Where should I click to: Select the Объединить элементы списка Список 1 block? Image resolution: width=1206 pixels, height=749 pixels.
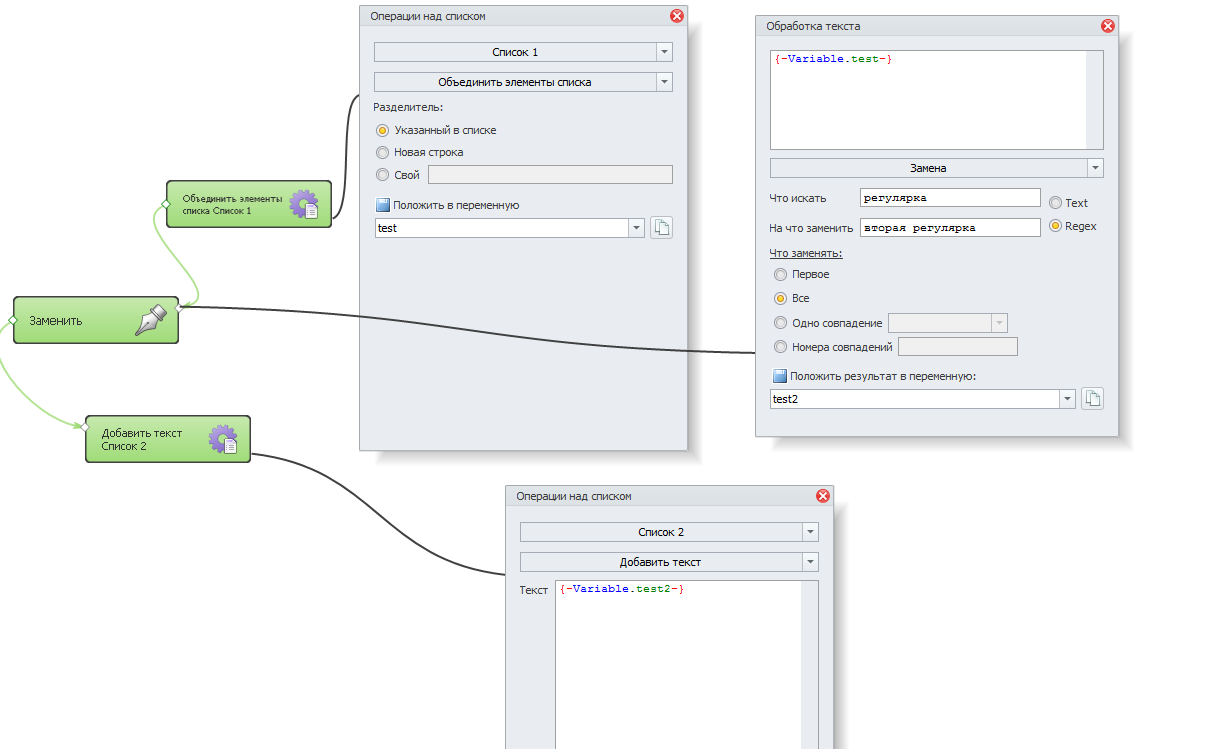click(248, 204)
